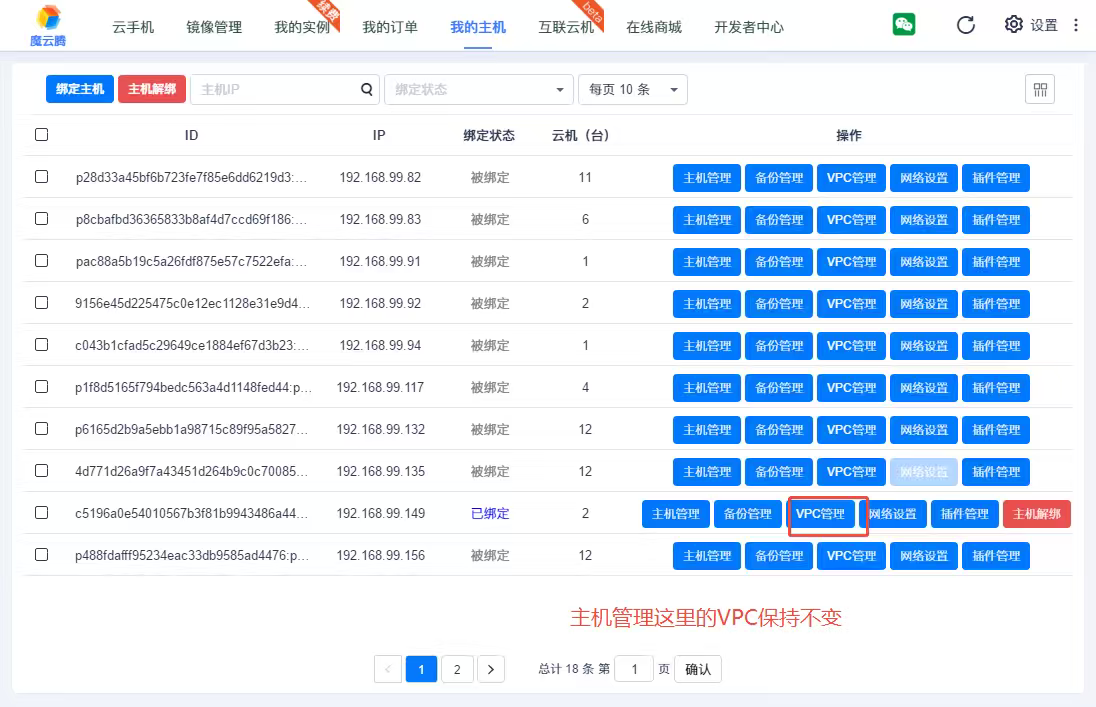1096x707 pixels.
Task: Tick checkbox for host 192.168.99.149
Action: click(41, 513)
